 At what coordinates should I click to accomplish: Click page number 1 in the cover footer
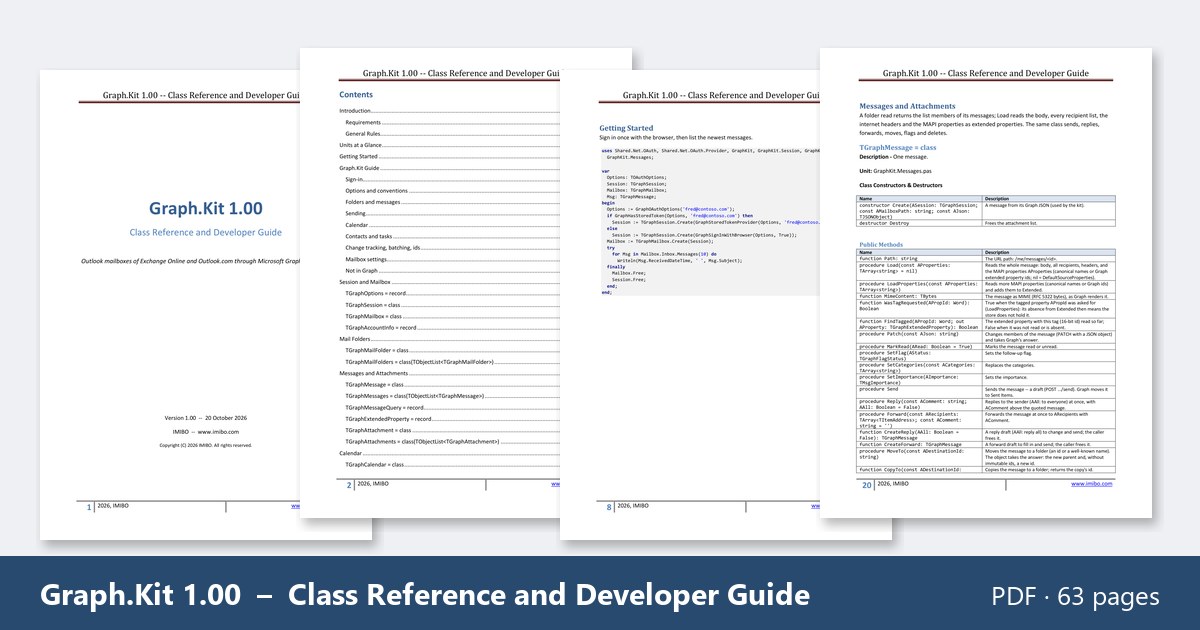[89, 507]
